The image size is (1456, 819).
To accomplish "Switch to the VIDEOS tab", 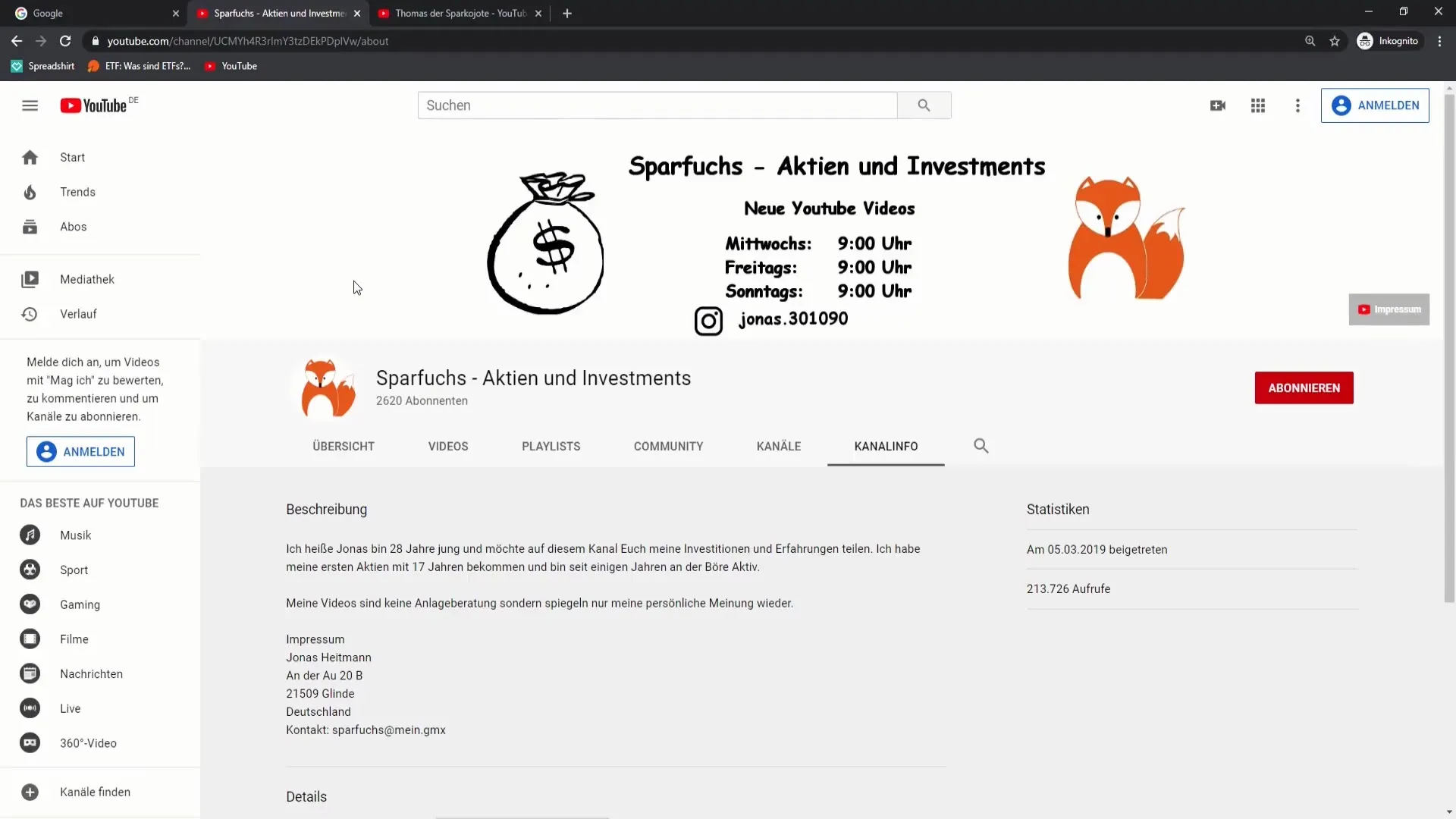I will pos(448,446).
